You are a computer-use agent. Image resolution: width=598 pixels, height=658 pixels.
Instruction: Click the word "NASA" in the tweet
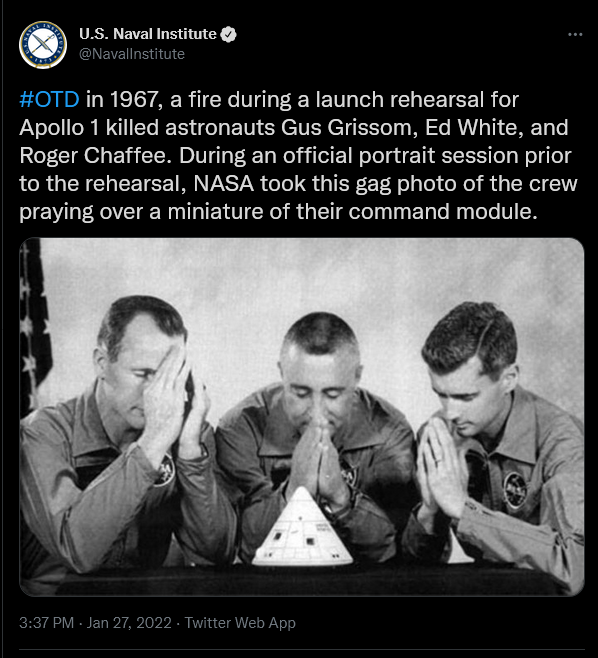[224, 183]
